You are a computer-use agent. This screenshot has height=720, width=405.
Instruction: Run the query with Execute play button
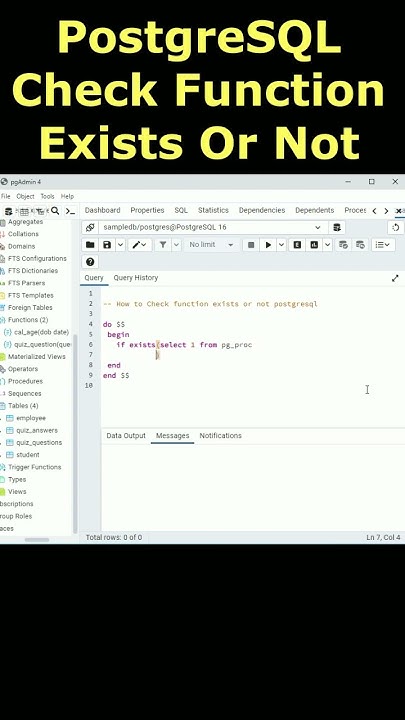268,245
